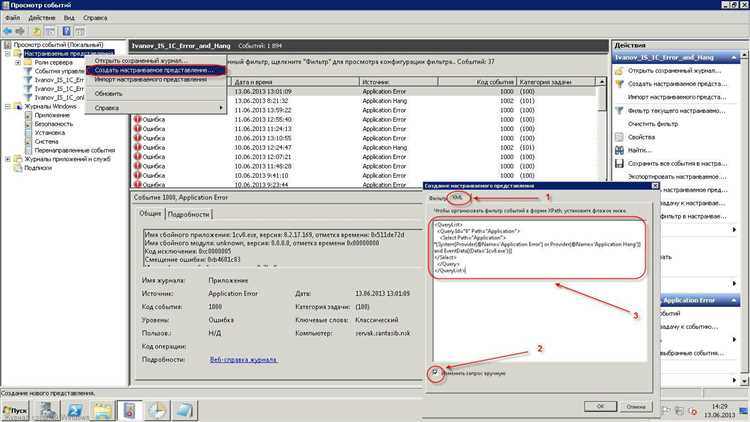Select the 'Роли сервера' folder in tree
Screen dimensions: 750x422
point(53,62)
